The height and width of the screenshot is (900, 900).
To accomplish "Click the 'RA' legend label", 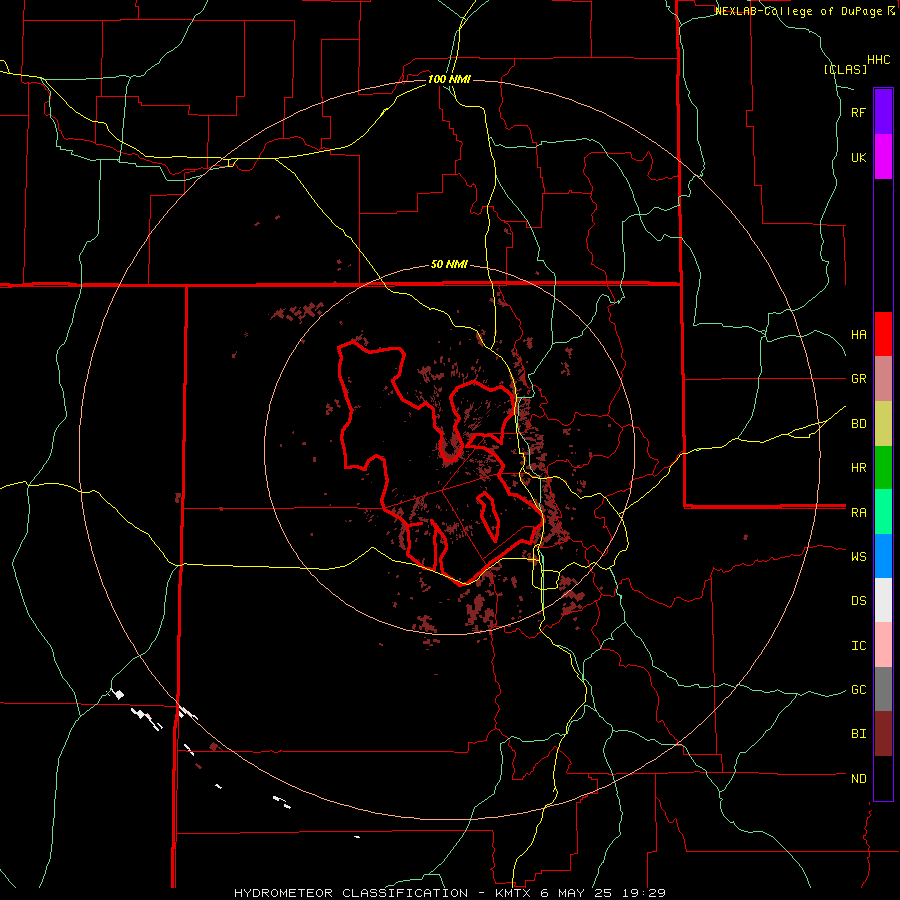I will [859, 513].
